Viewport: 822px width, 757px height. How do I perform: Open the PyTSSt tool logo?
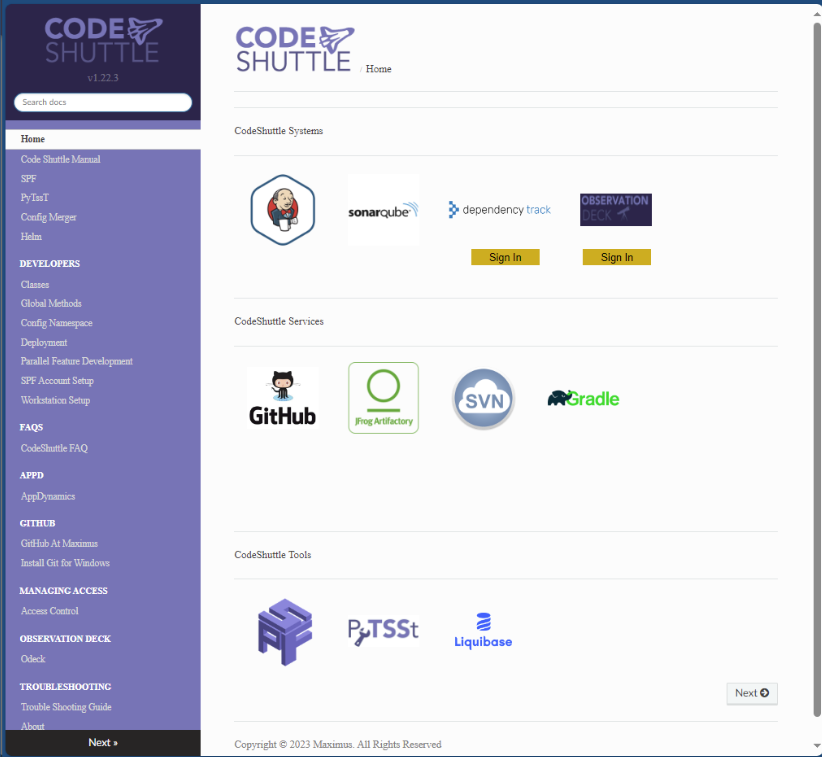tap(383, 631)
